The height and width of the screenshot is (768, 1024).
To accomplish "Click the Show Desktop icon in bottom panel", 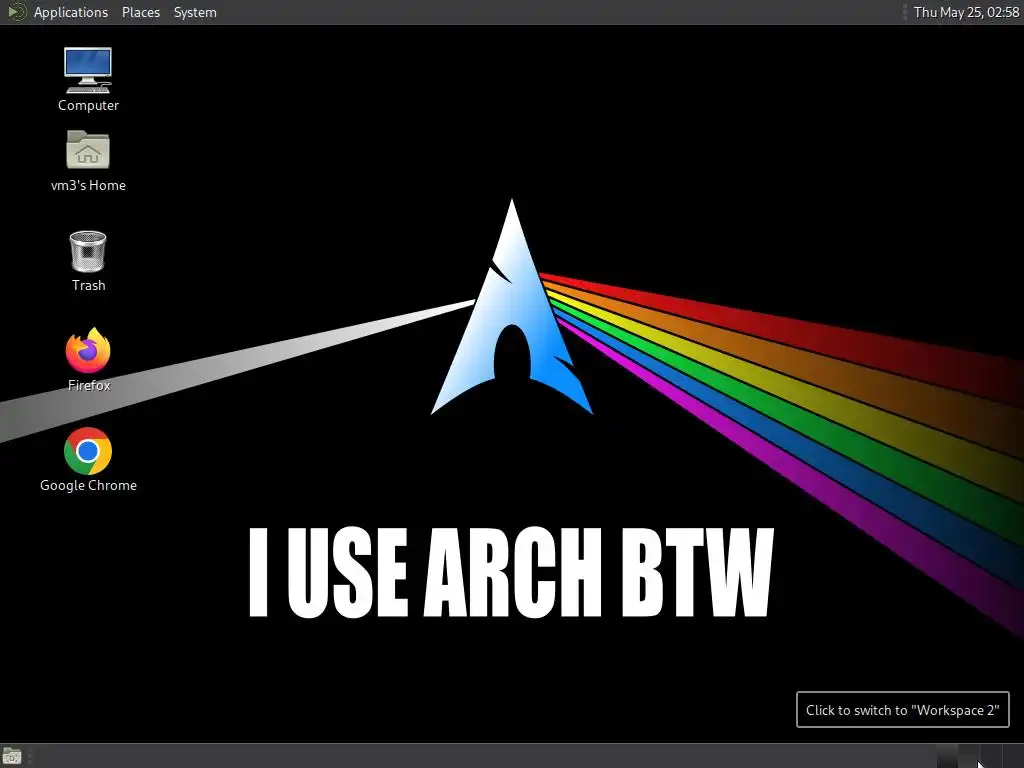I will pos(12,756).
